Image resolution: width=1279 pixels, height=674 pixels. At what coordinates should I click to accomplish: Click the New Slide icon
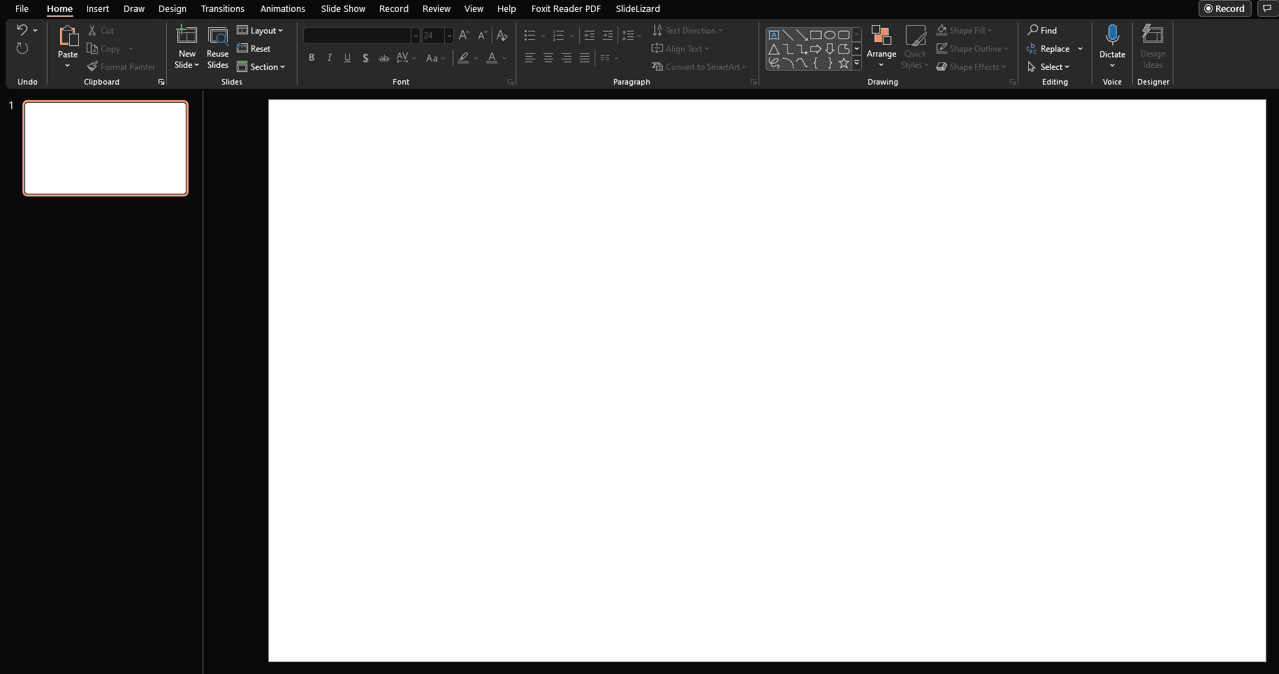(x=187, y=36)
